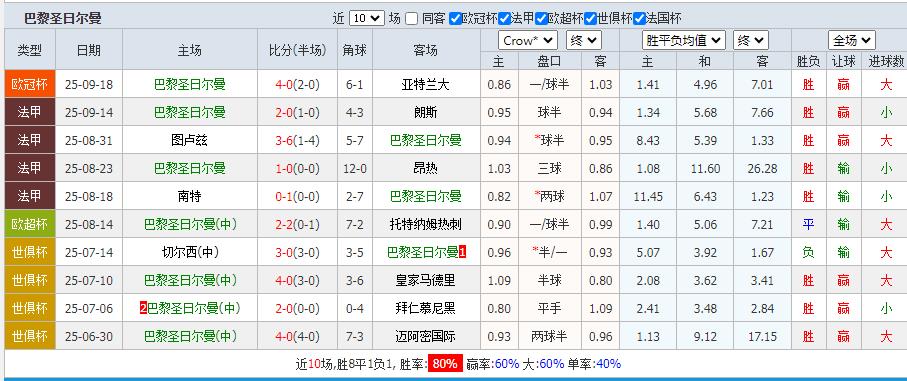907x381 pixels.
Task: Open away team 拜仁慕尼黑
Action: pos(425,308)
